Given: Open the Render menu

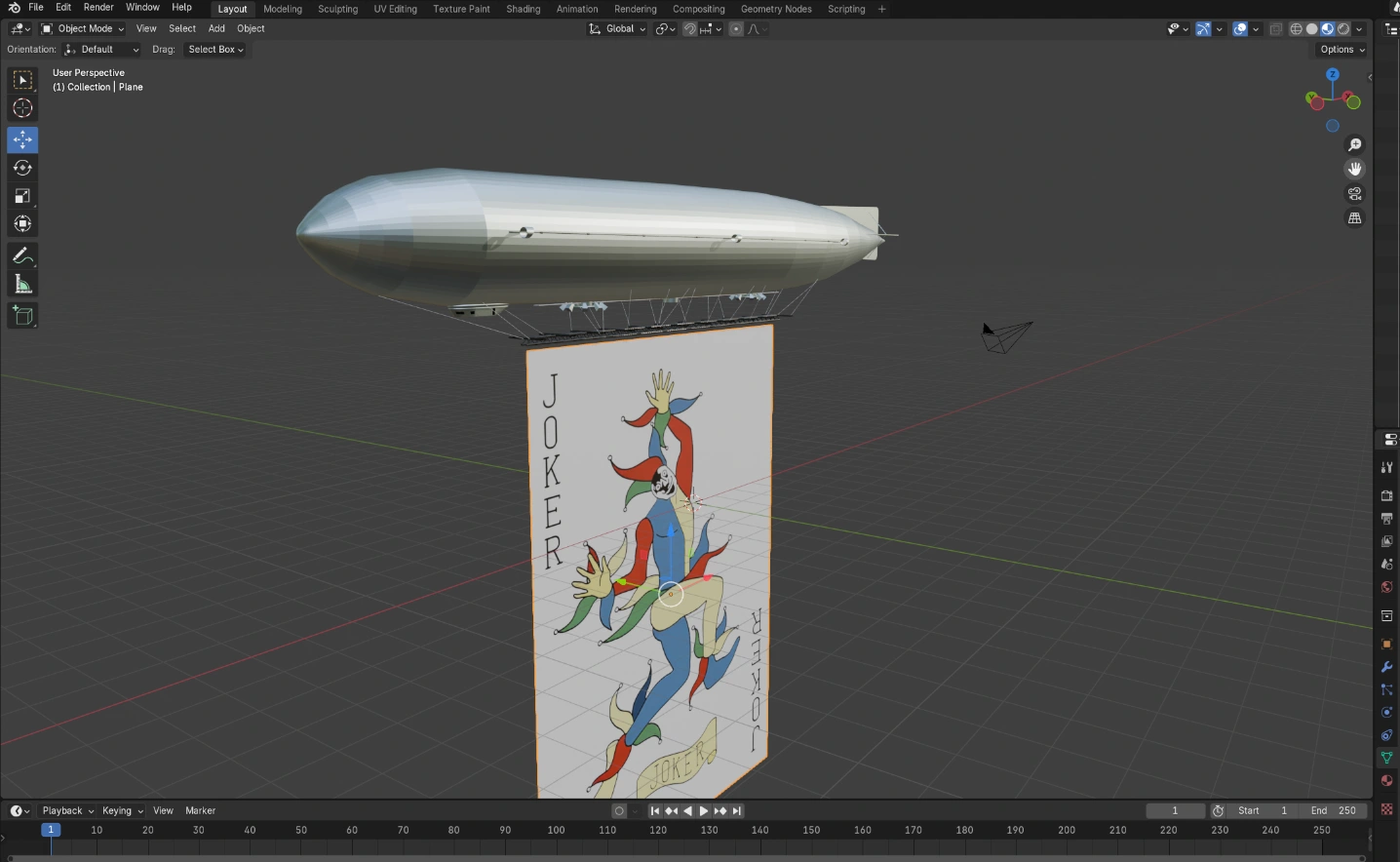Looking at the screenshot, I should [x=98, y=8].
